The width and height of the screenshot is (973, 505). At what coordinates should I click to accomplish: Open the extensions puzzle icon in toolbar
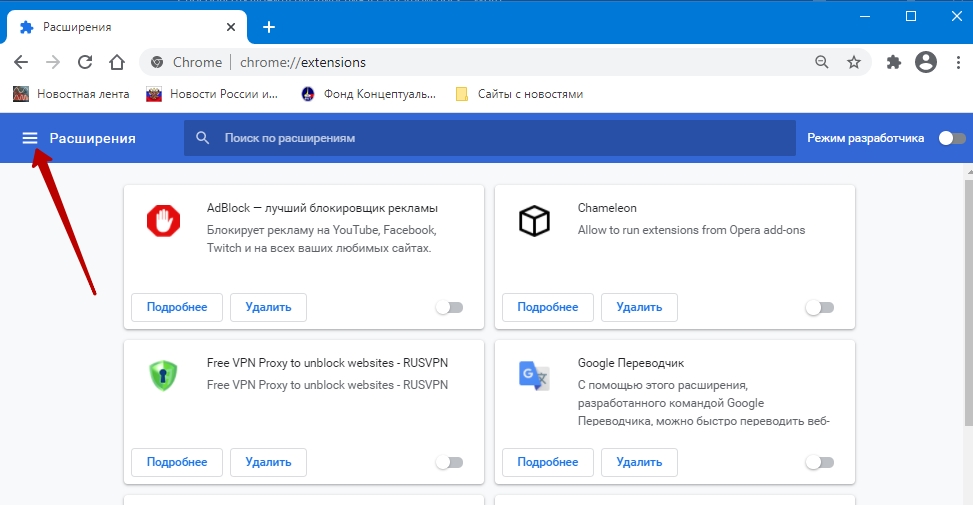(894, 62)
